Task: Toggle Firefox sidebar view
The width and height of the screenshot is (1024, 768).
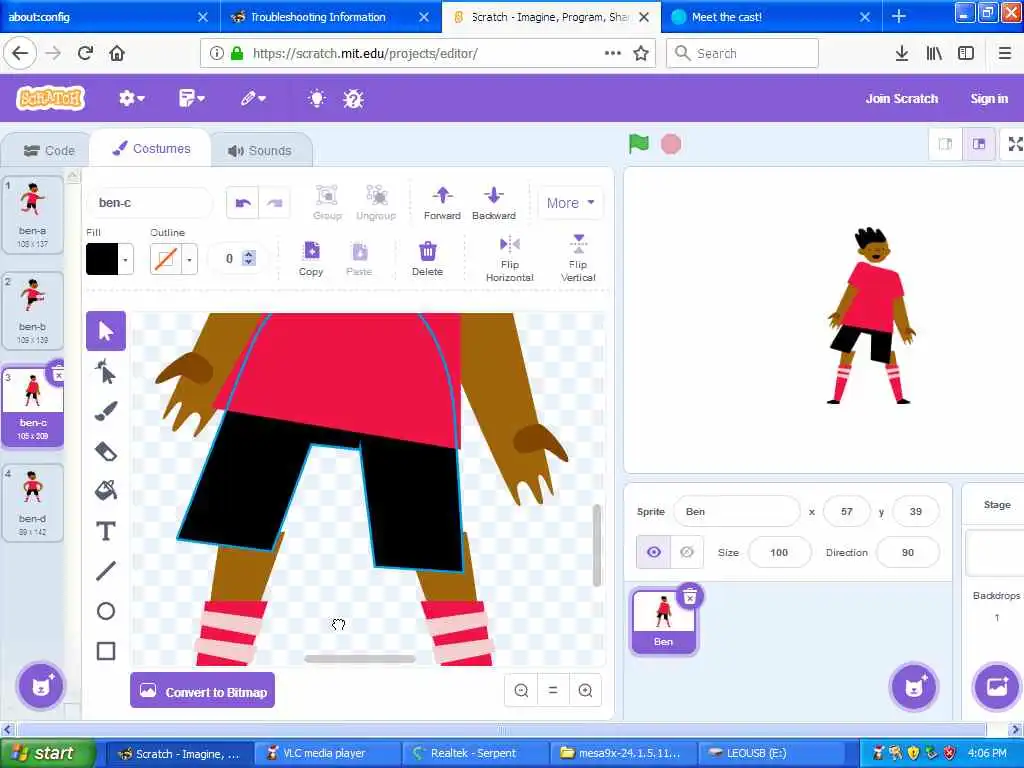Action: coord(966,53)
